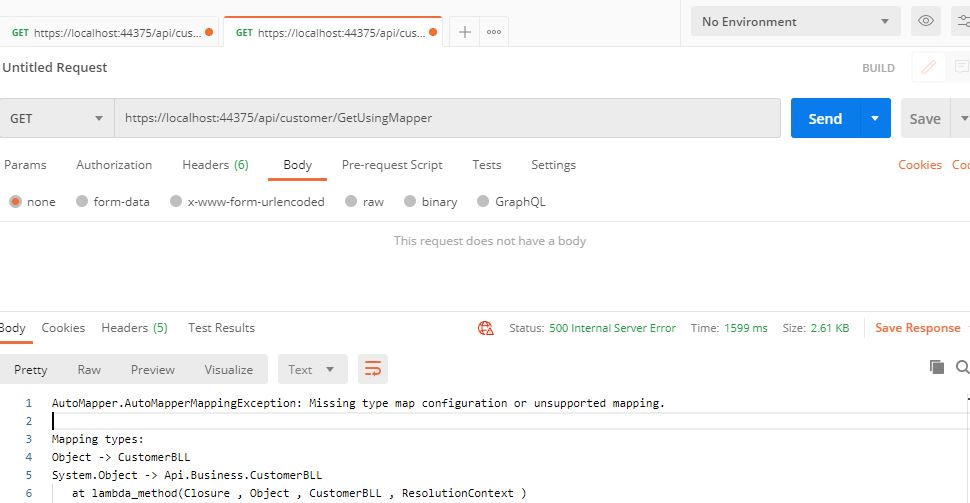Open the No Environment dropdown
The image size is (970, 503).
tap(795, 22)
